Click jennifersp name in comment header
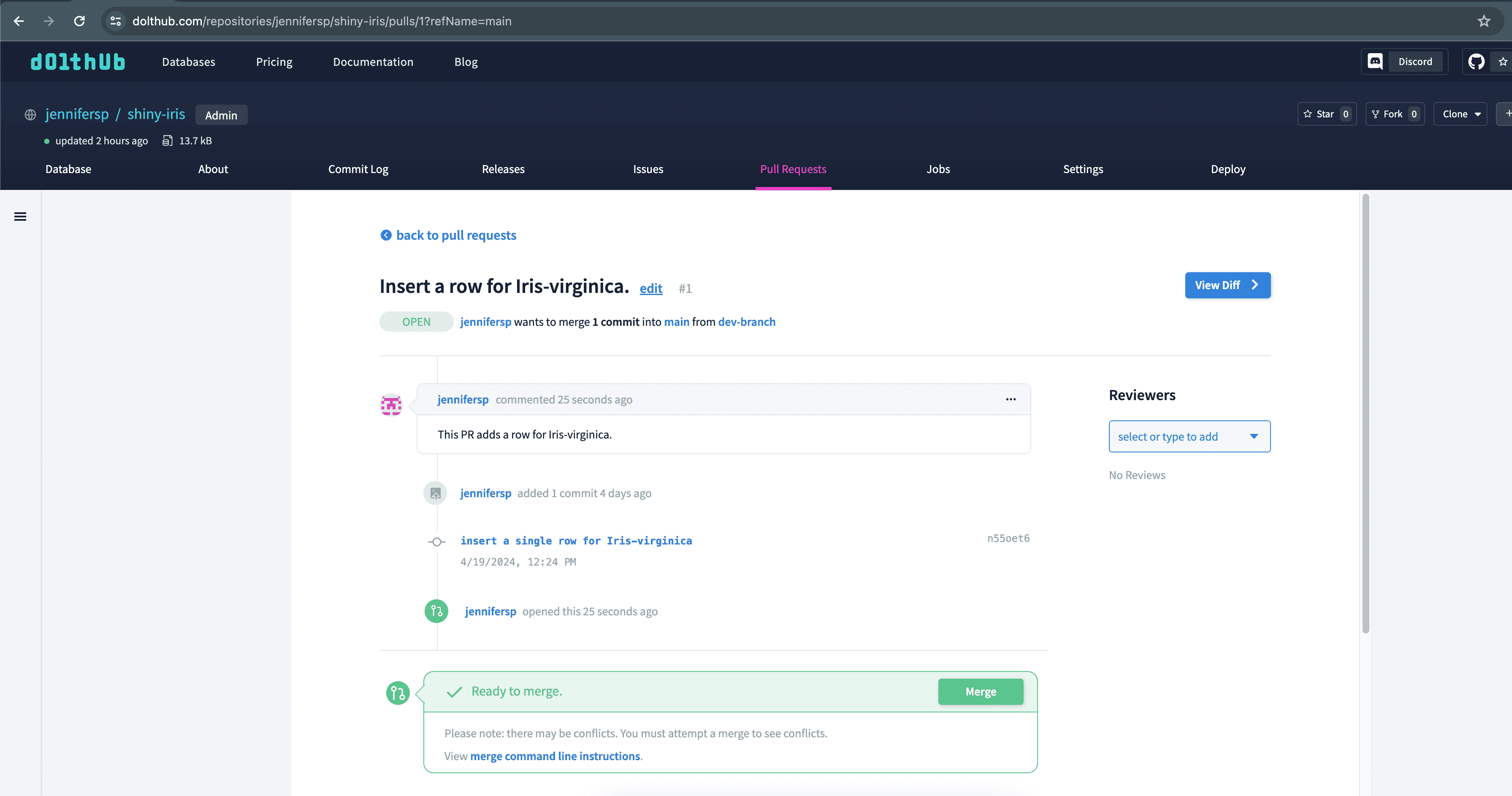 coord(463,399)
